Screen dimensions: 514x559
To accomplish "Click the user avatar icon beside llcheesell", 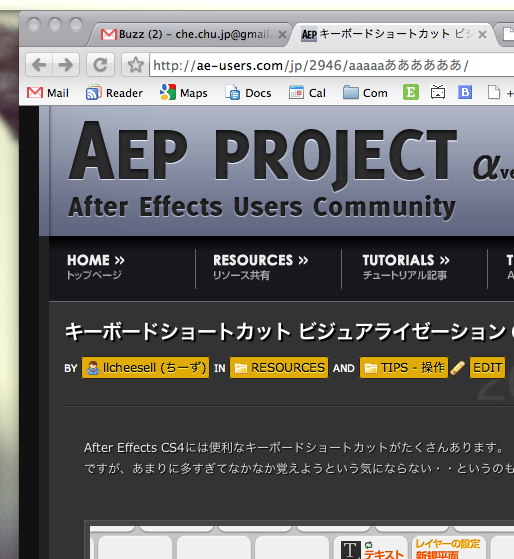I will [x=93, y=368].
